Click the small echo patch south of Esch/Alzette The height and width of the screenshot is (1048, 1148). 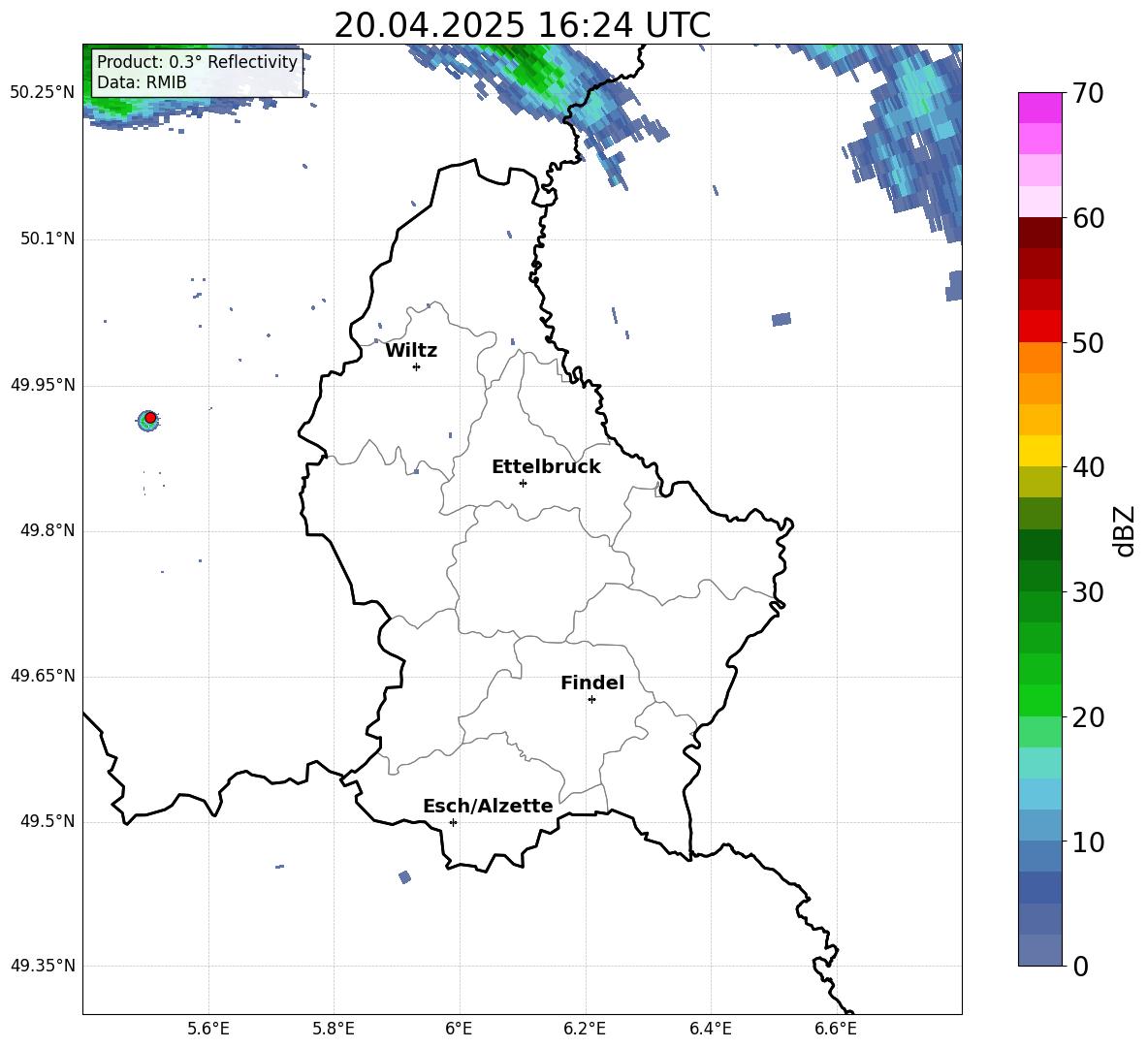click(405, 877)
